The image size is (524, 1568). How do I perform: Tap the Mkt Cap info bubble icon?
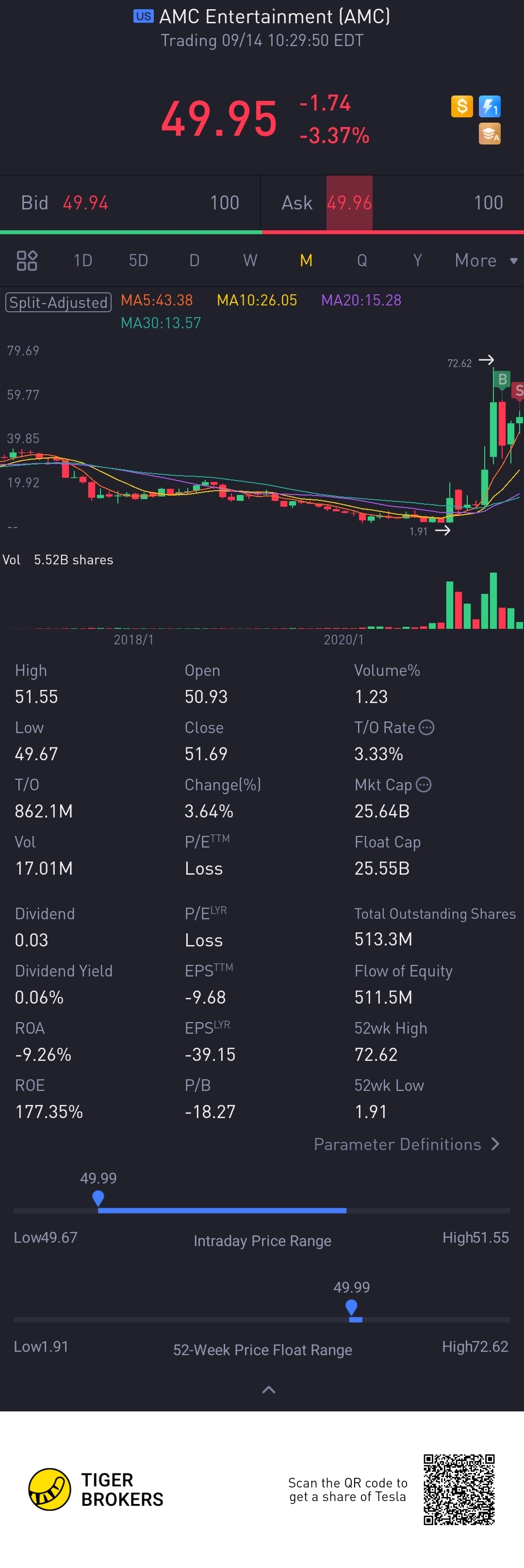coord(424,784)
